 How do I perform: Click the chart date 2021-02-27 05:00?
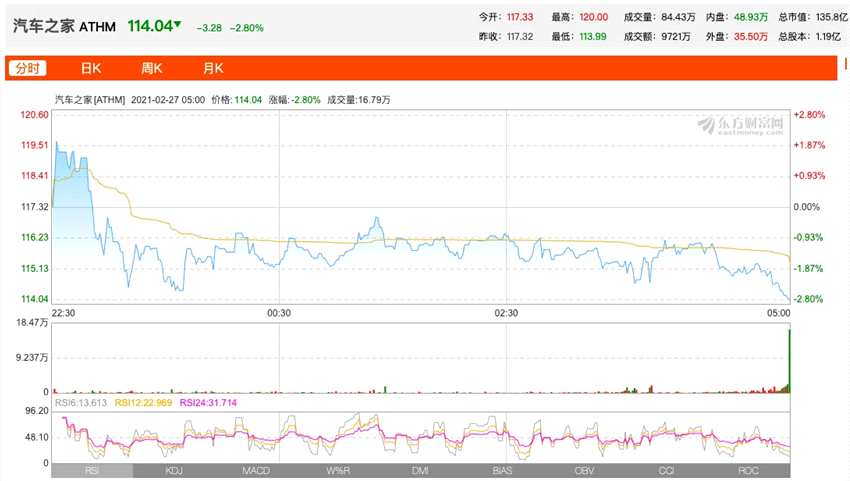click(168, 100)
